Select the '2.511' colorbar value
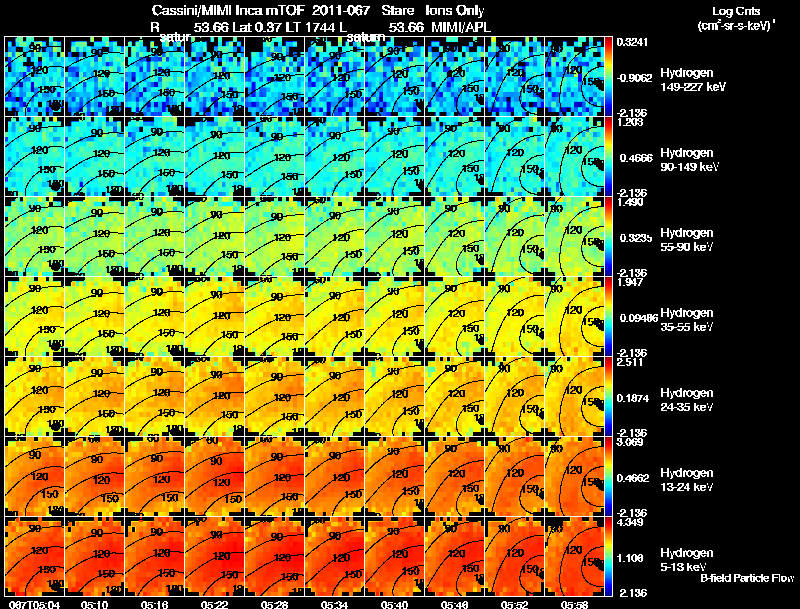The height and width of the screenshot is (609, 800). click(x=630, y=362)
